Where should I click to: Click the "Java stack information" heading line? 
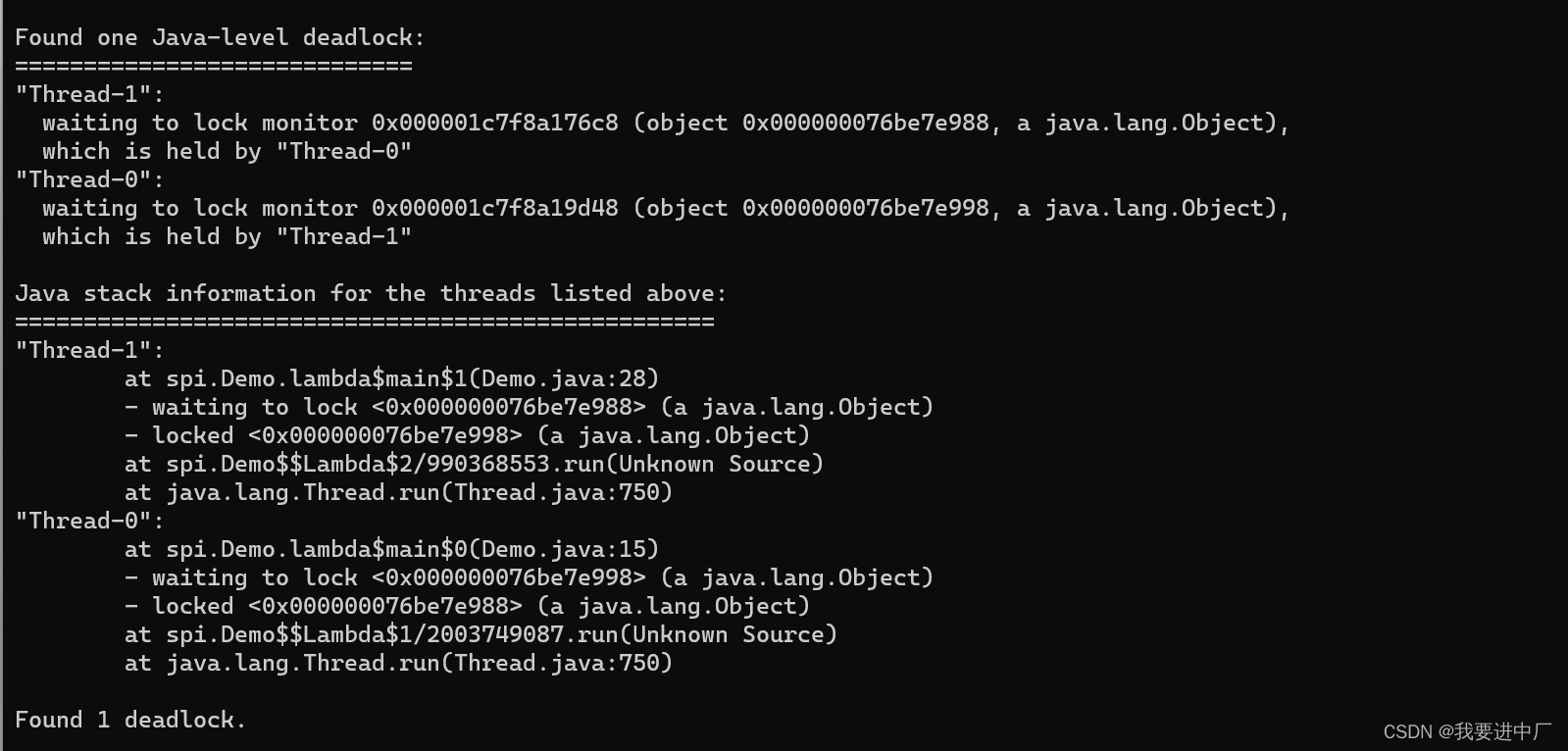371,294
